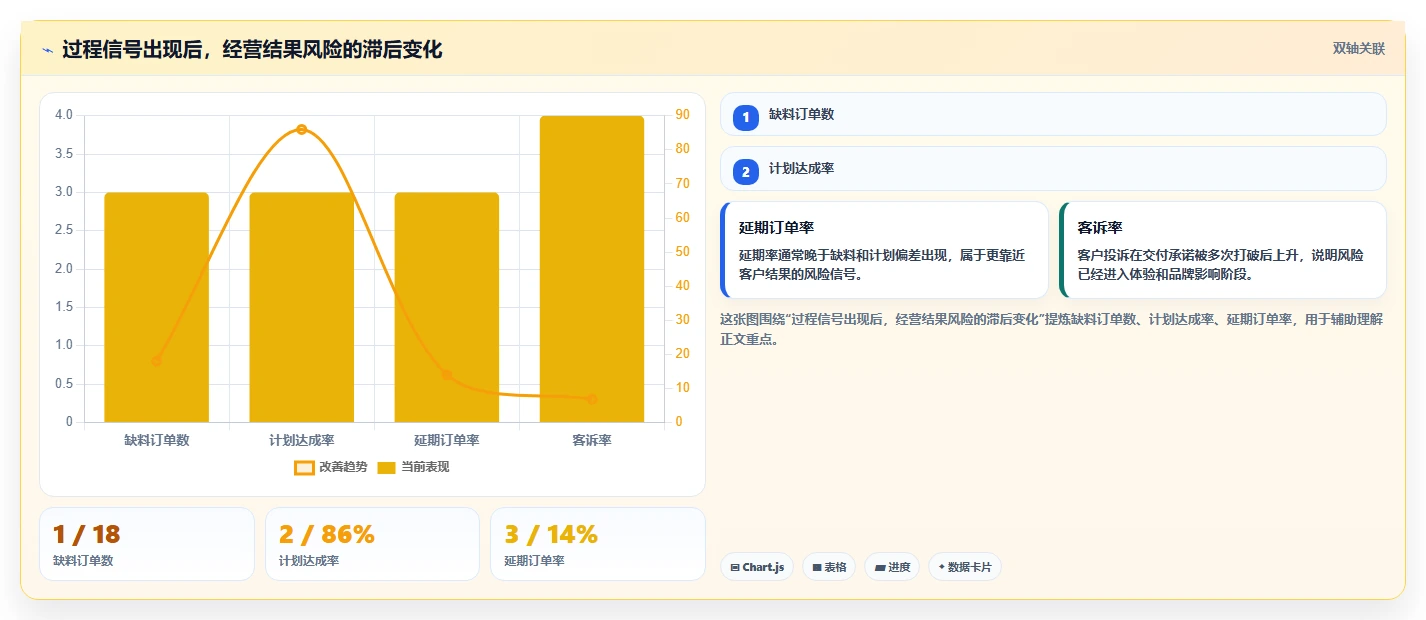Click the icon inside the Chart.js chip

[x=735, y=568]
